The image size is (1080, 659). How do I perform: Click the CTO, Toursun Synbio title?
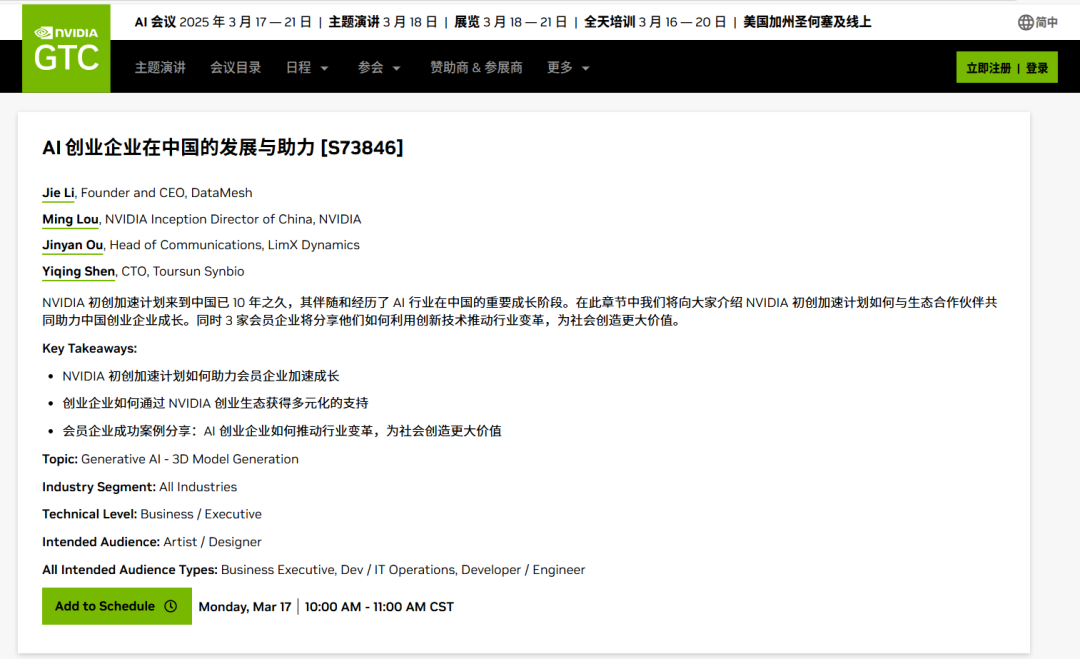click(x=183, y=271)
